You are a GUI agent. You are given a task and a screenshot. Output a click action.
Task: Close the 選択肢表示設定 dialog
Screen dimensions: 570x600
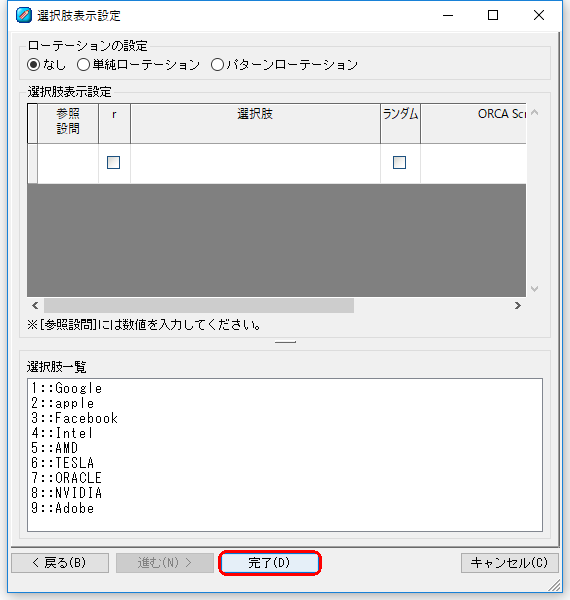point(539,15)
